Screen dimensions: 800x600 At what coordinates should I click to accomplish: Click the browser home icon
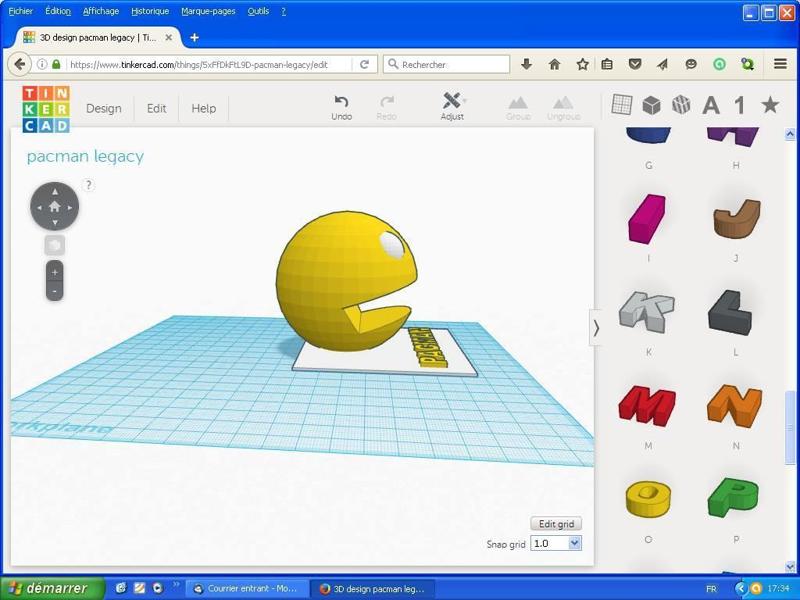click(555, 64)
